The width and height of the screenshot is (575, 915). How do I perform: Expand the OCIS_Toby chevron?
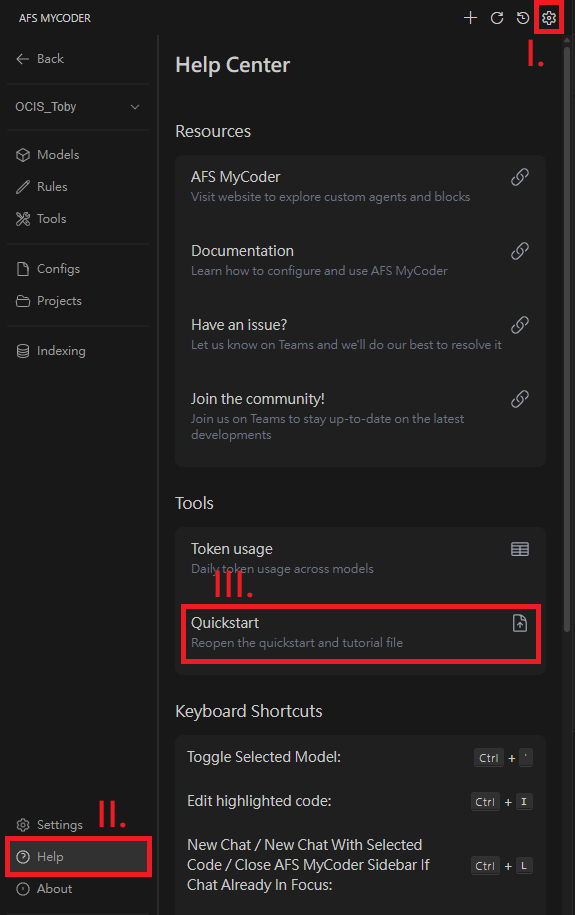pyautogui.click(x=135, y=107)
